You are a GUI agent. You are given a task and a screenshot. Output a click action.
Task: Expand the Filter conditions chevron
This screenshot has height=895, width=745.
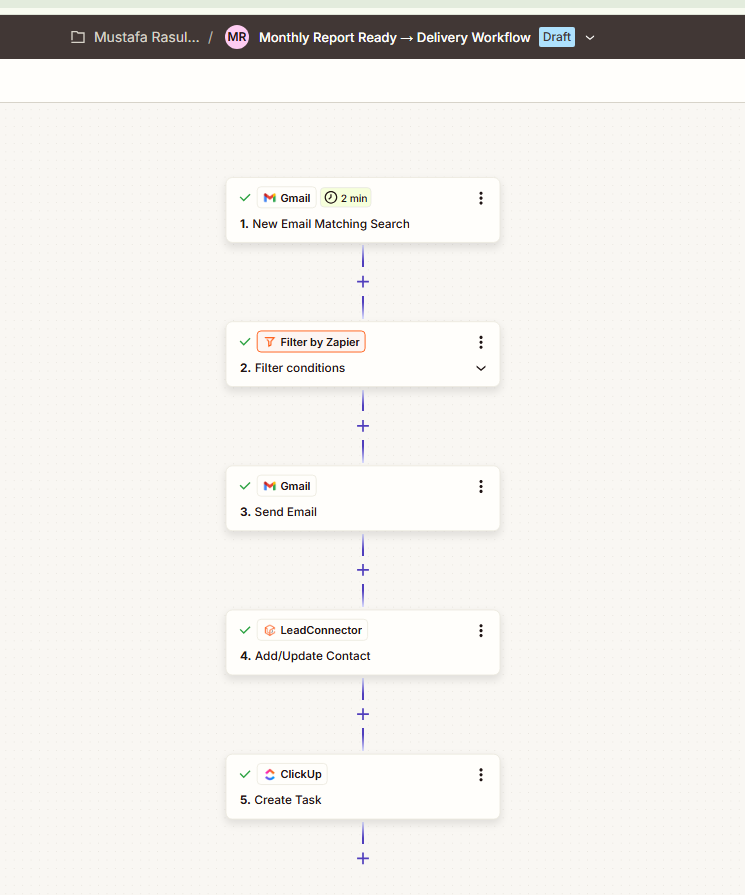tap(481, 368)
